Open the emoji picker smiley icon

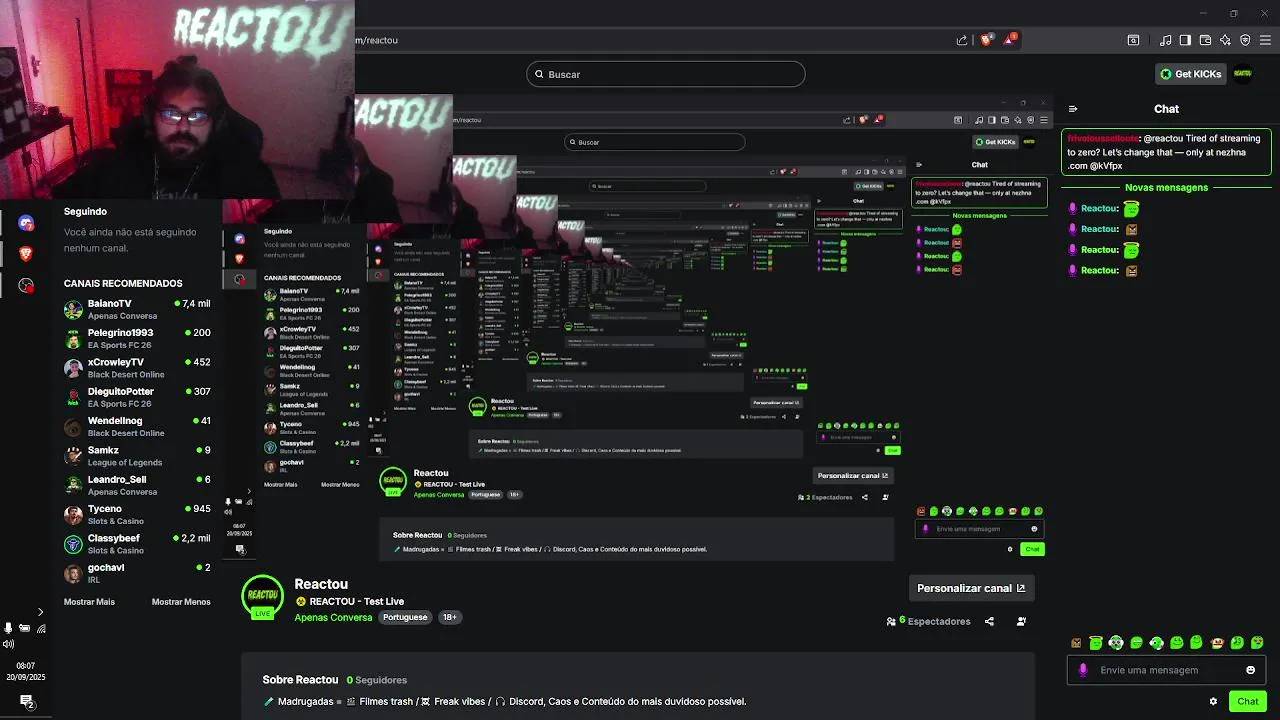point(1250,670)
